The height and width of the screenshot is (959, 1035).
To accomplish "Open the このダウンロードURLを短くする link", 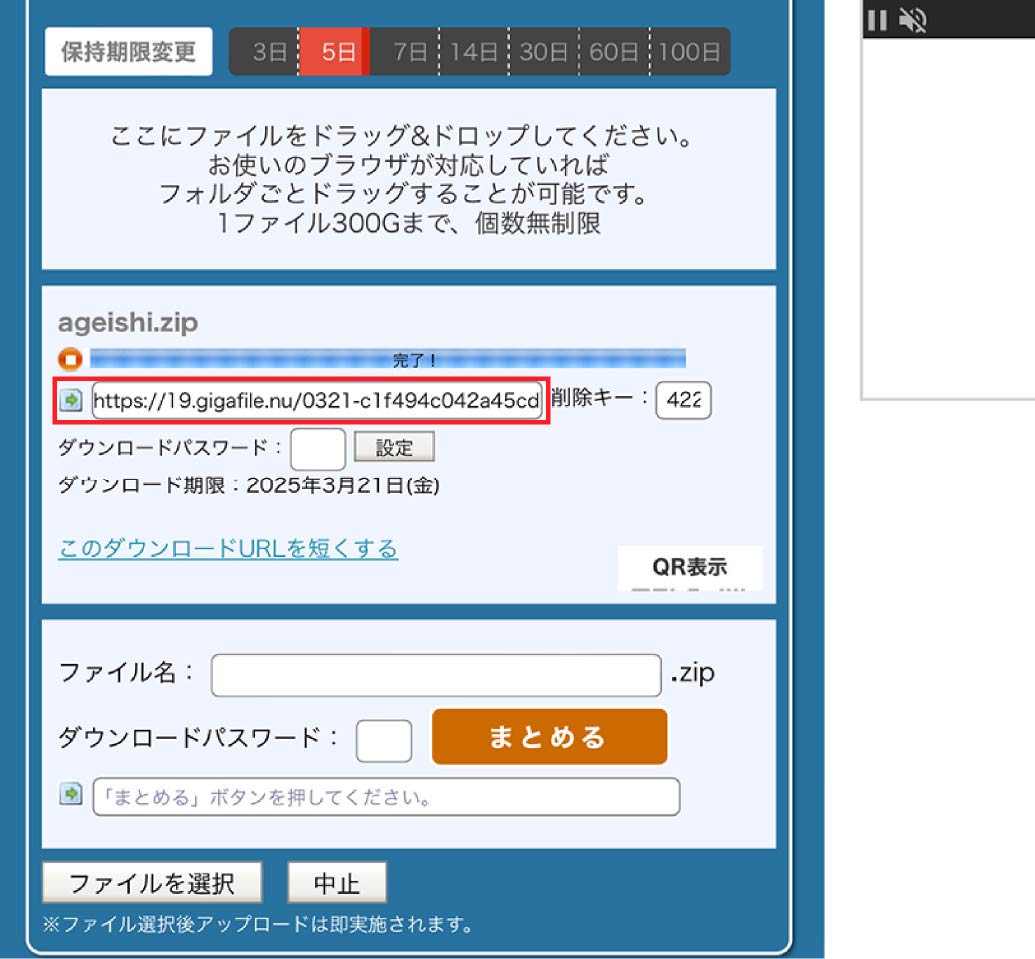I will 228,549.
